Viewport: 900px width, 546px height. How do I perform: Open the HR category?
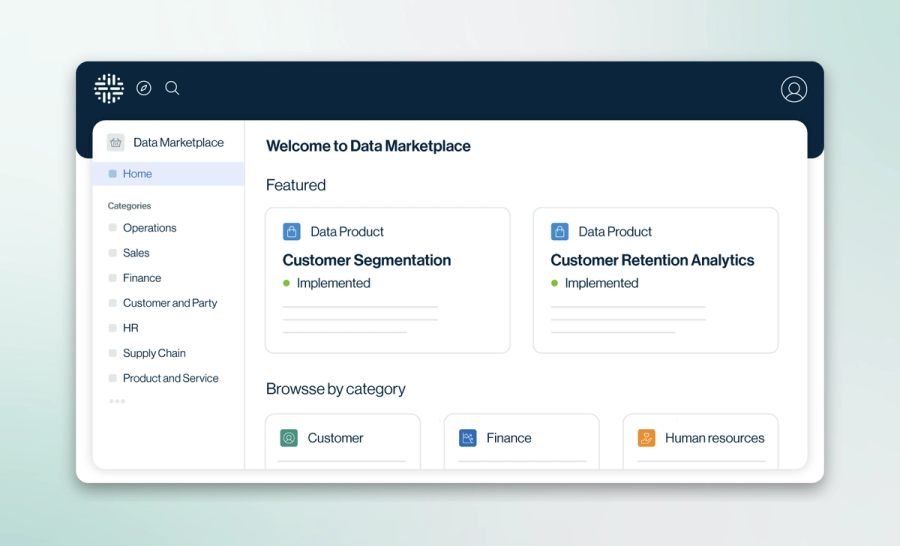(x=130, y=328)
